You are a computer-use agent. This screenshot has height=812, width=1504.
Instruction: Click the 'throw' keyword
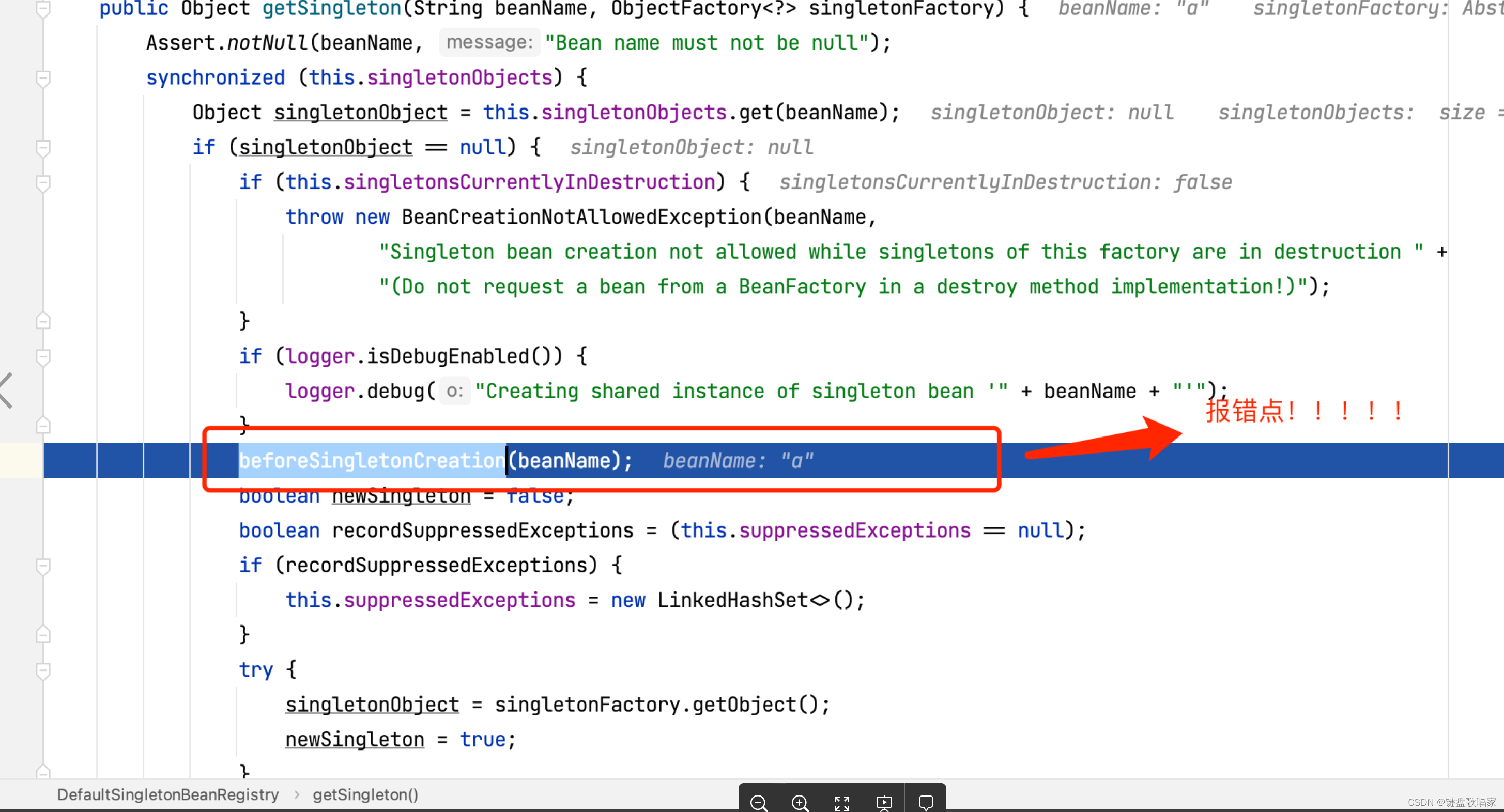pos(314,217)
